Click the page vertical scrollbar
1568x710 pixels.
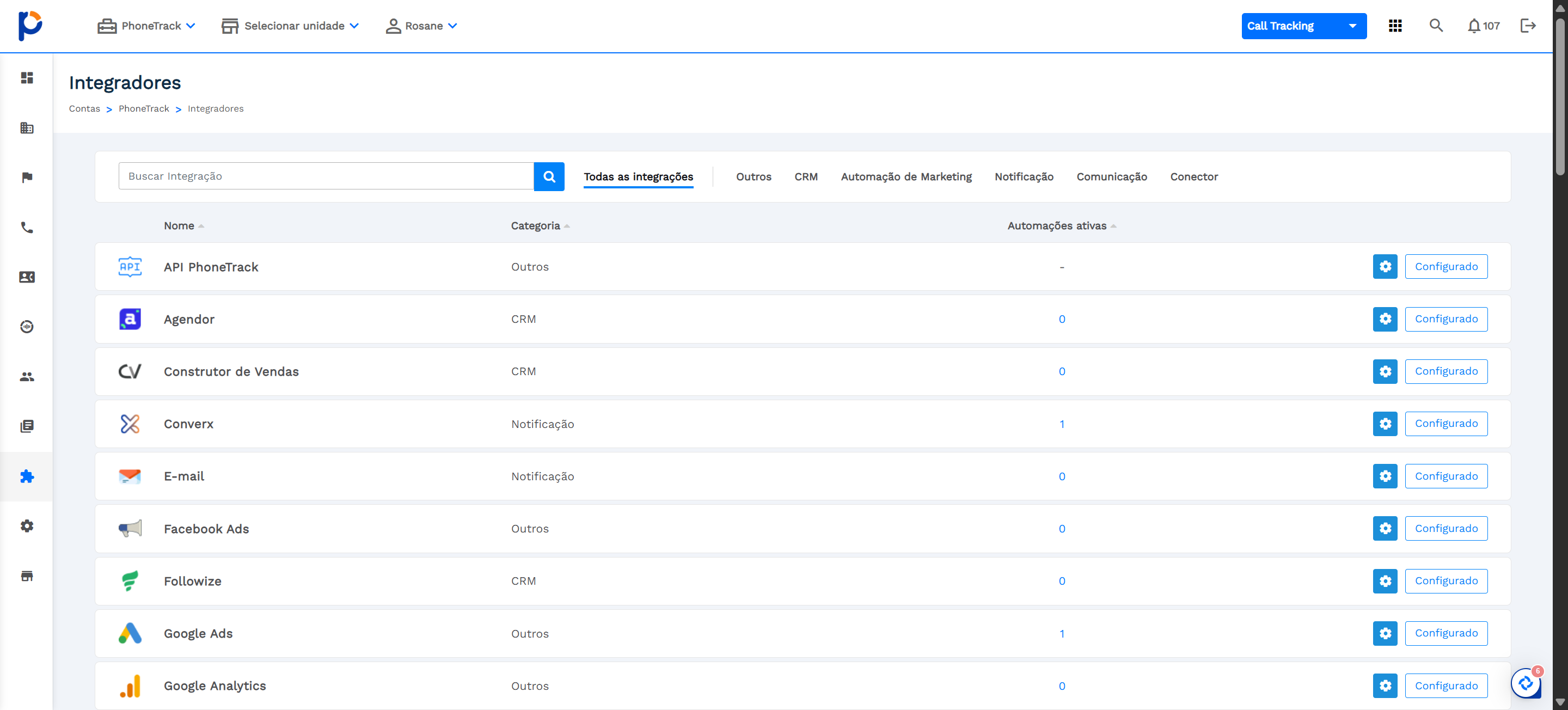tap(1560, 97)
